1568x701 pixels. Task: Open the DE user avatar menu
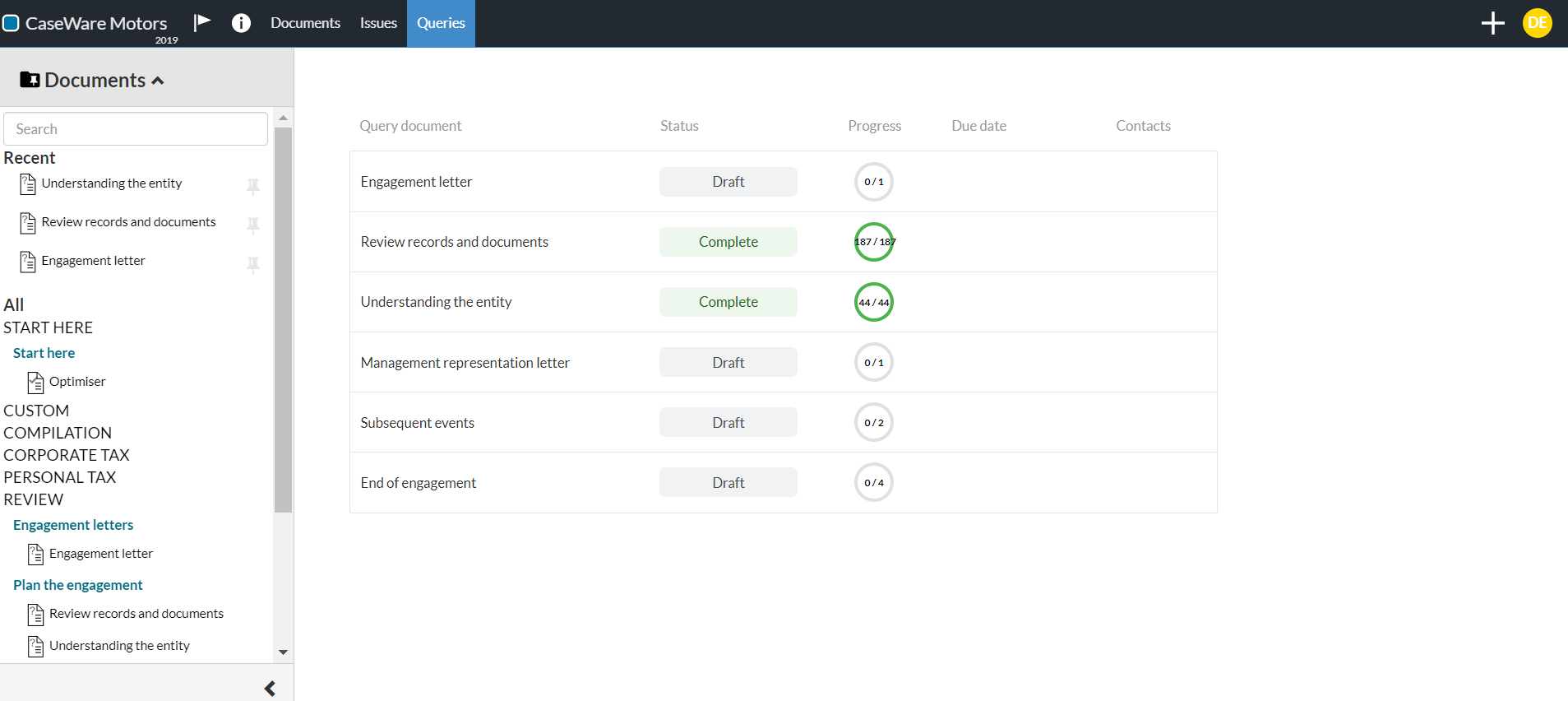tap(1537, 23)
